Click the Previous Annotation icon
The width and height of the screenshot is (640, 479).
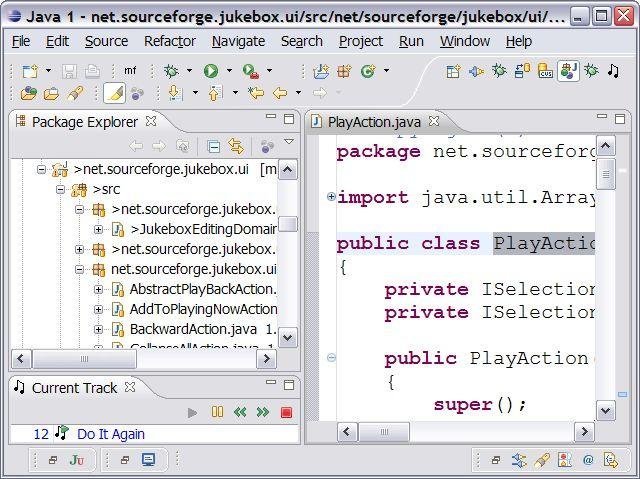[215, 93]
